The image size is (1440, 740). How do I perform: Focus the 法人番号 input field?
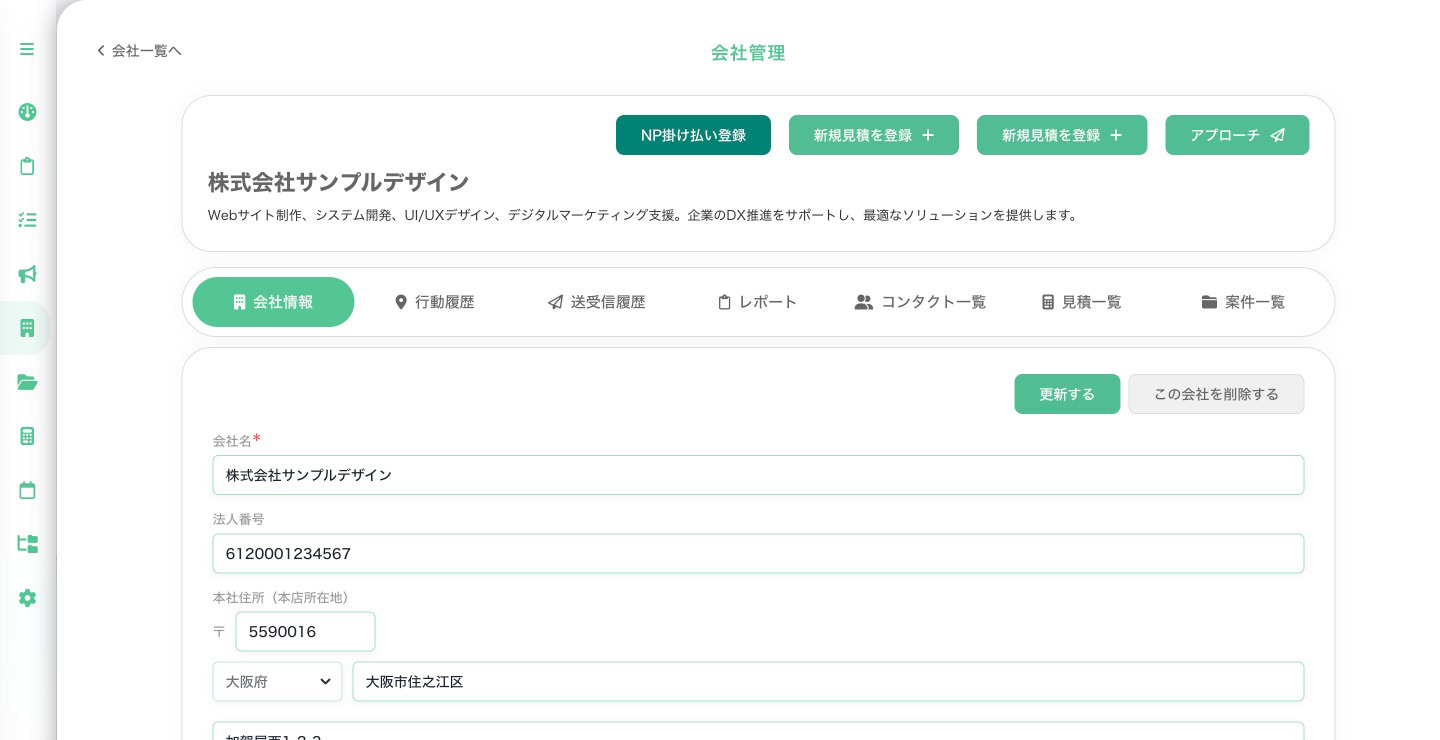(758, 553)
